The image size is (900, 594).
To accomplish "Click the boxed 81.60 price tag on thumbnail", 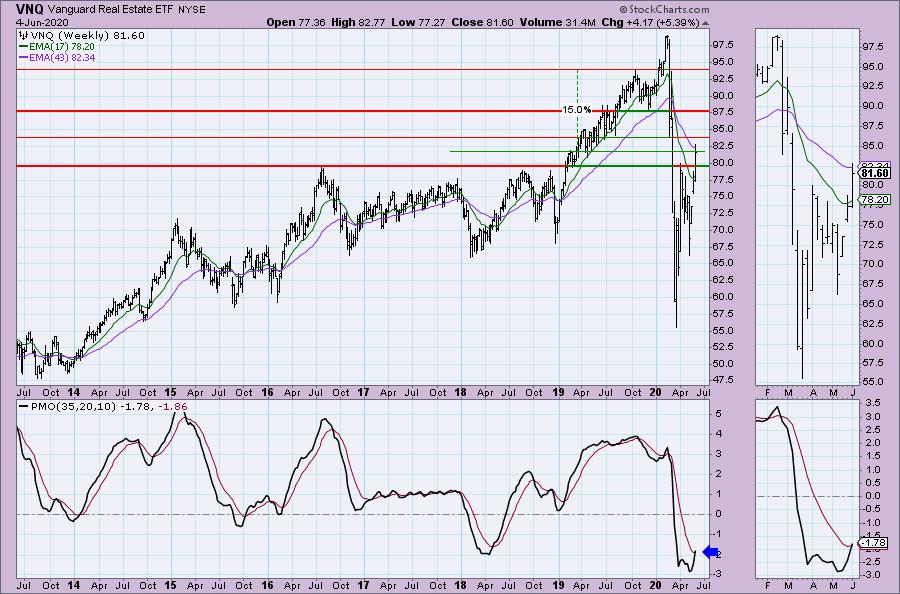I will 876,173.
